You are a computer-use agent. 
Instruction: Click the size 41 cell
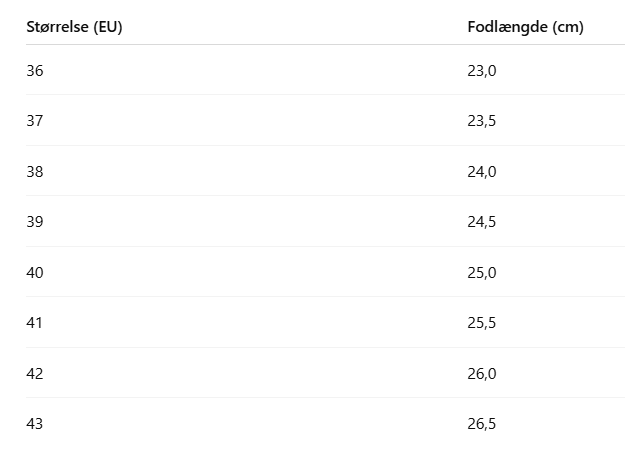pyautogui.click(x=35, y=323)
